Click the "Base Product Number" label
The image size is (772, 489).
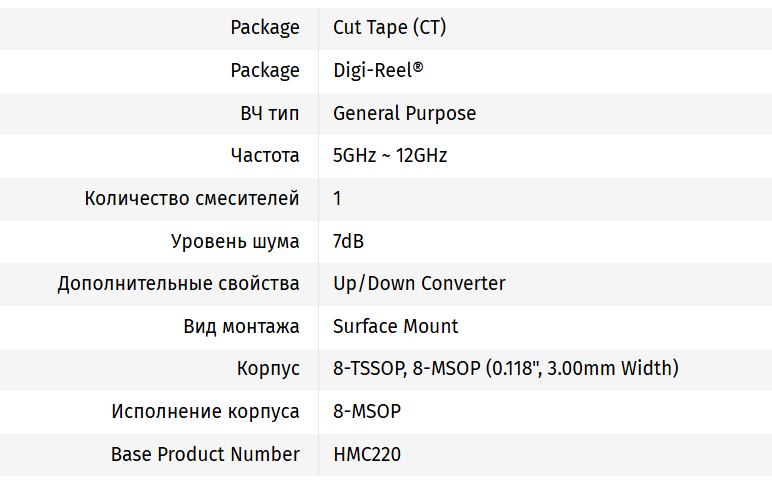205,454
